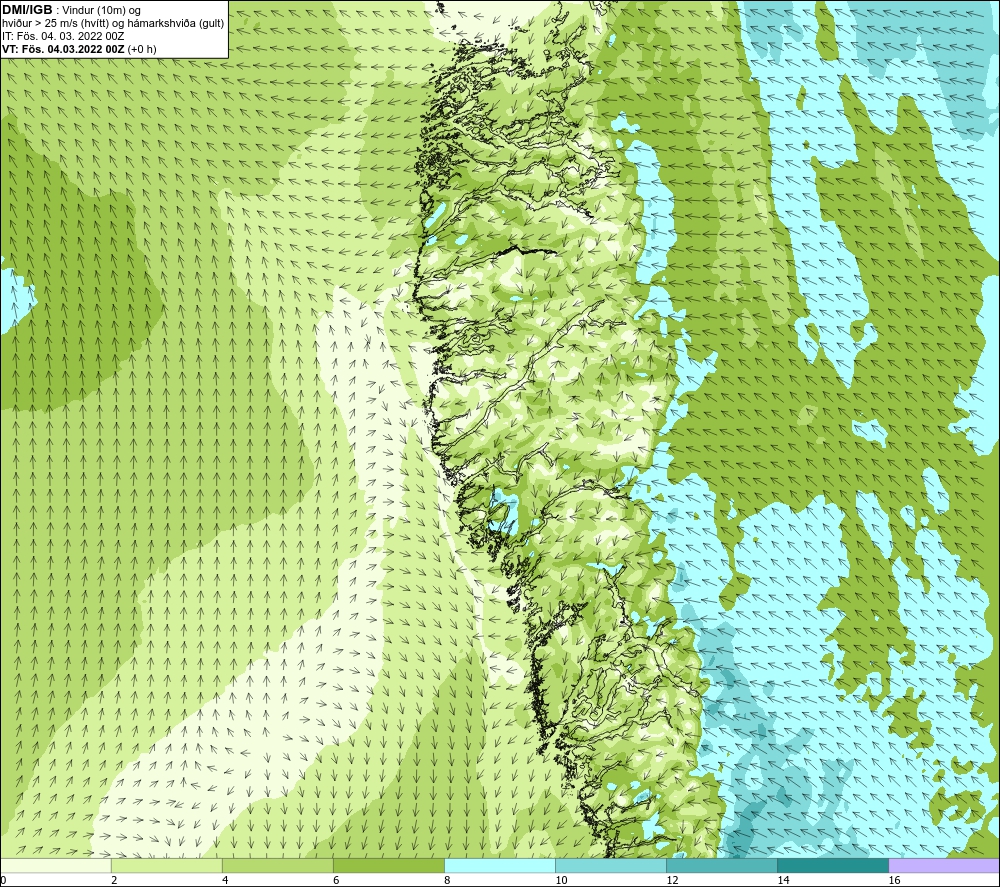Viewport: 1000px width, 887px height.
Task: Click the legend scale label '0'
Action: [3, 880]
